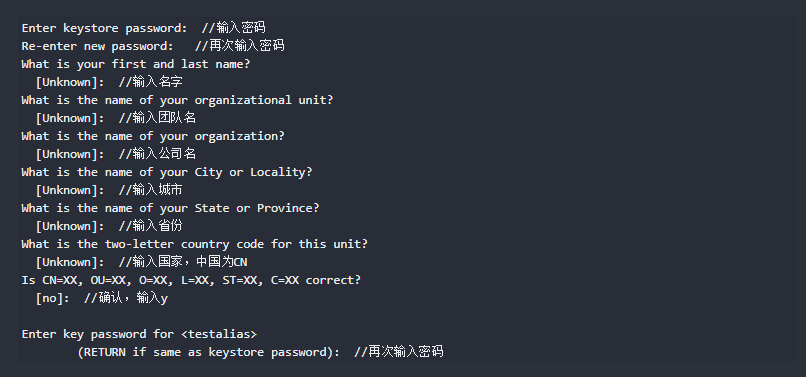The width and height of the screenshot is (806, 377).
Task: Click the comment 再次输入密码 on the last line
Action: pos(398,352)
